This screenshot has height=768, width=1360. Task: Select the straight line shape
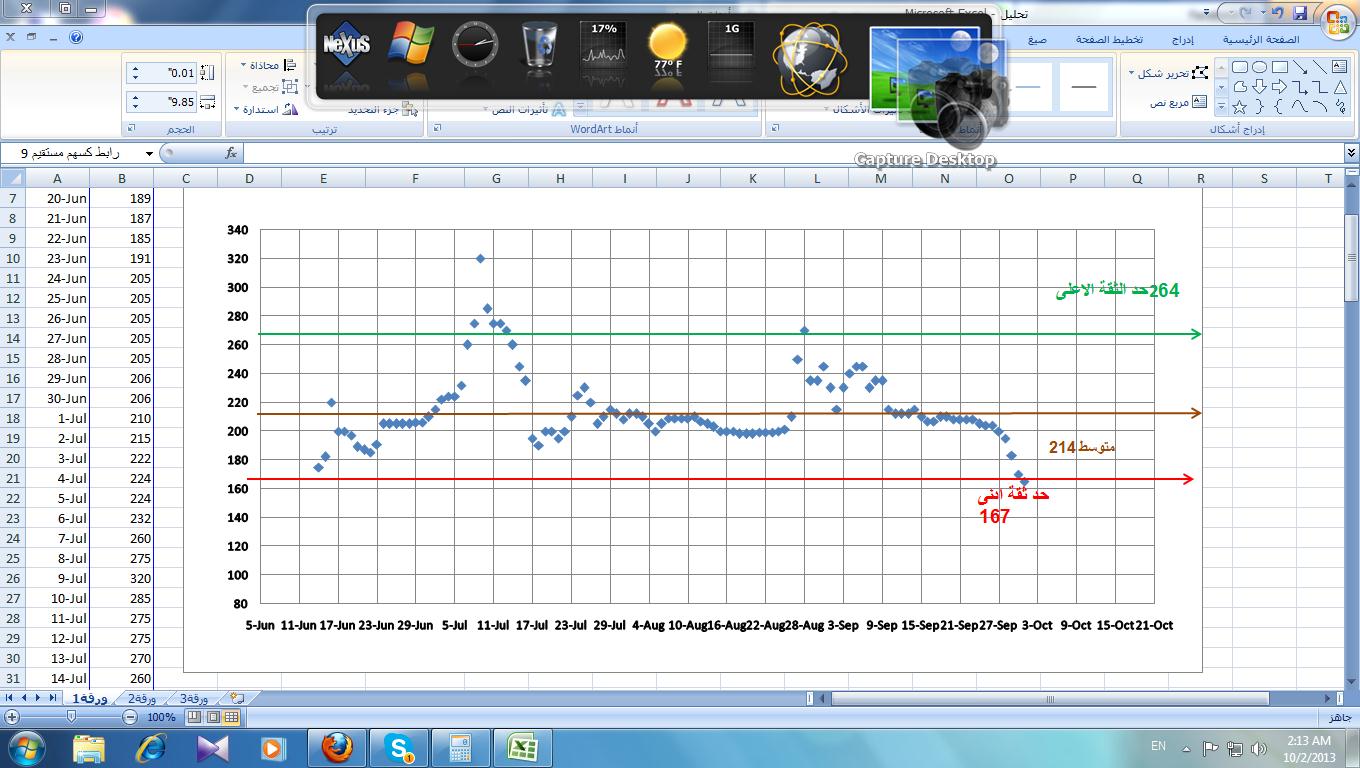point(1320,67)
